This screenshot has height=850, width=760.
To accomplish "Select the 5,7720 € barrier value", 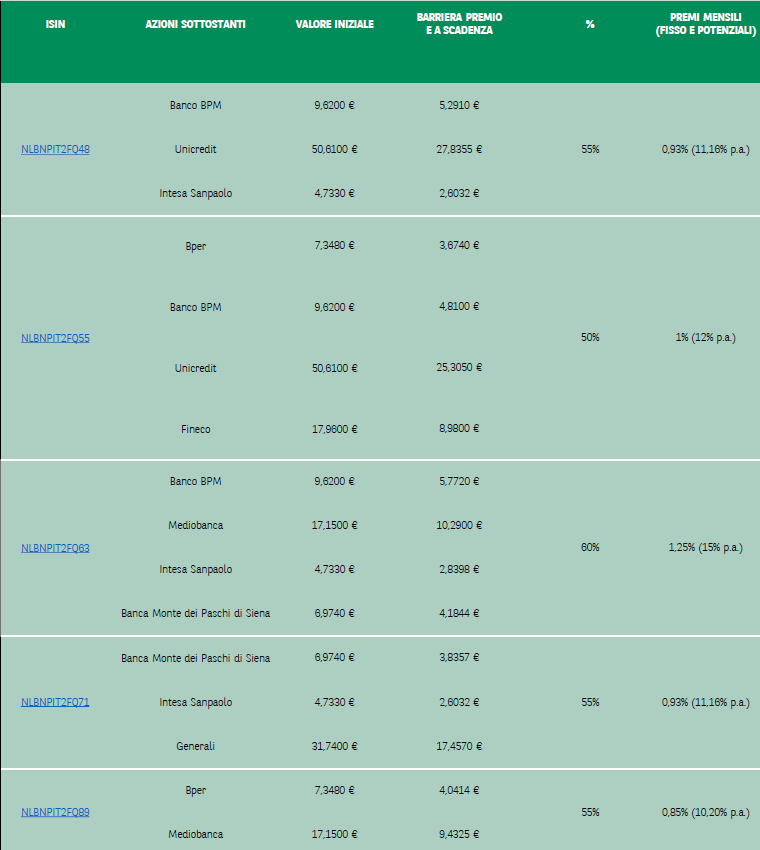I will click(x=459, y=481).
